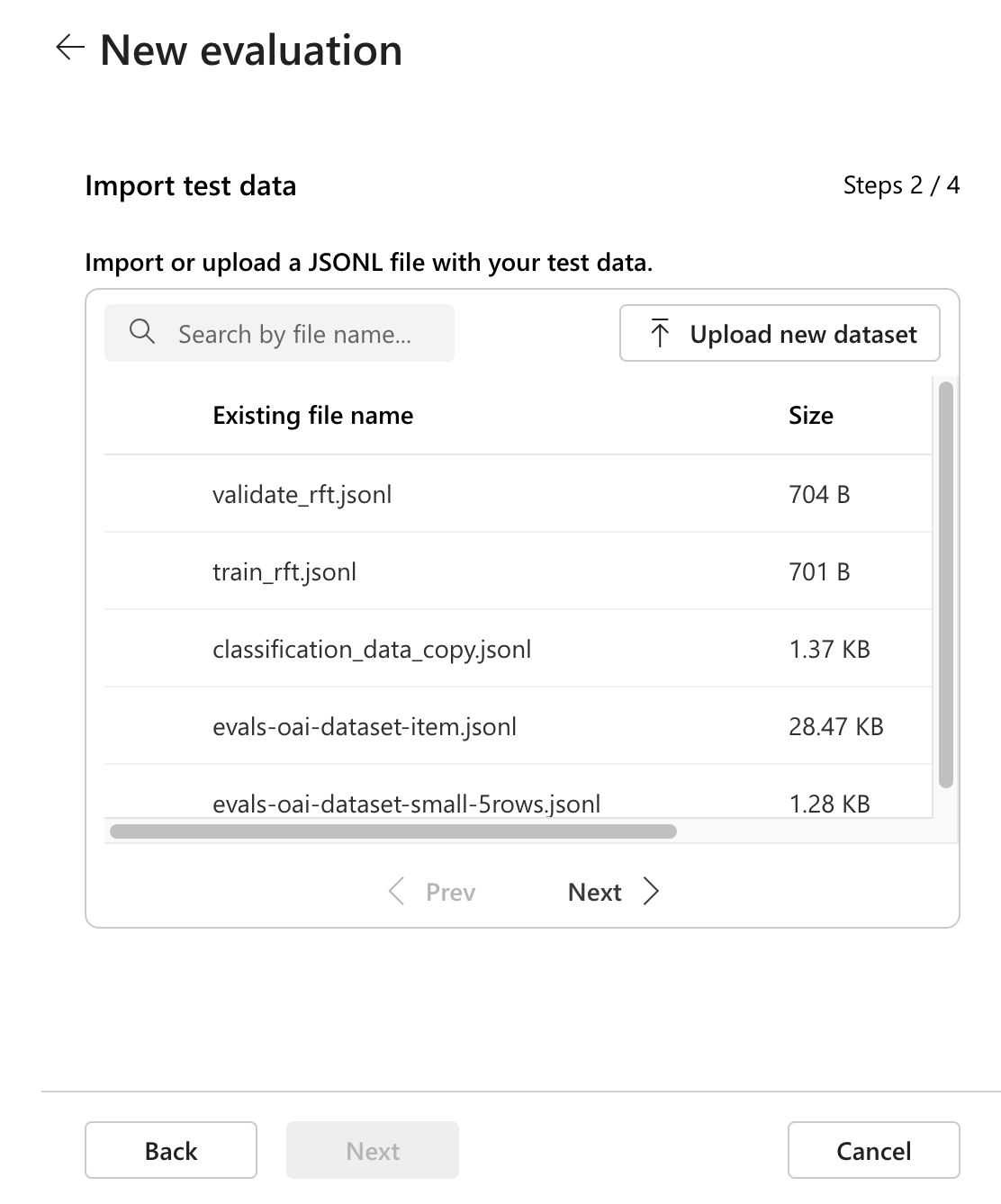The height and width of the screenshot is (1204, 1001).
Task: Choose evals-oai-dataset-small-5rows.jsonl file
Action: coord(406,803)
